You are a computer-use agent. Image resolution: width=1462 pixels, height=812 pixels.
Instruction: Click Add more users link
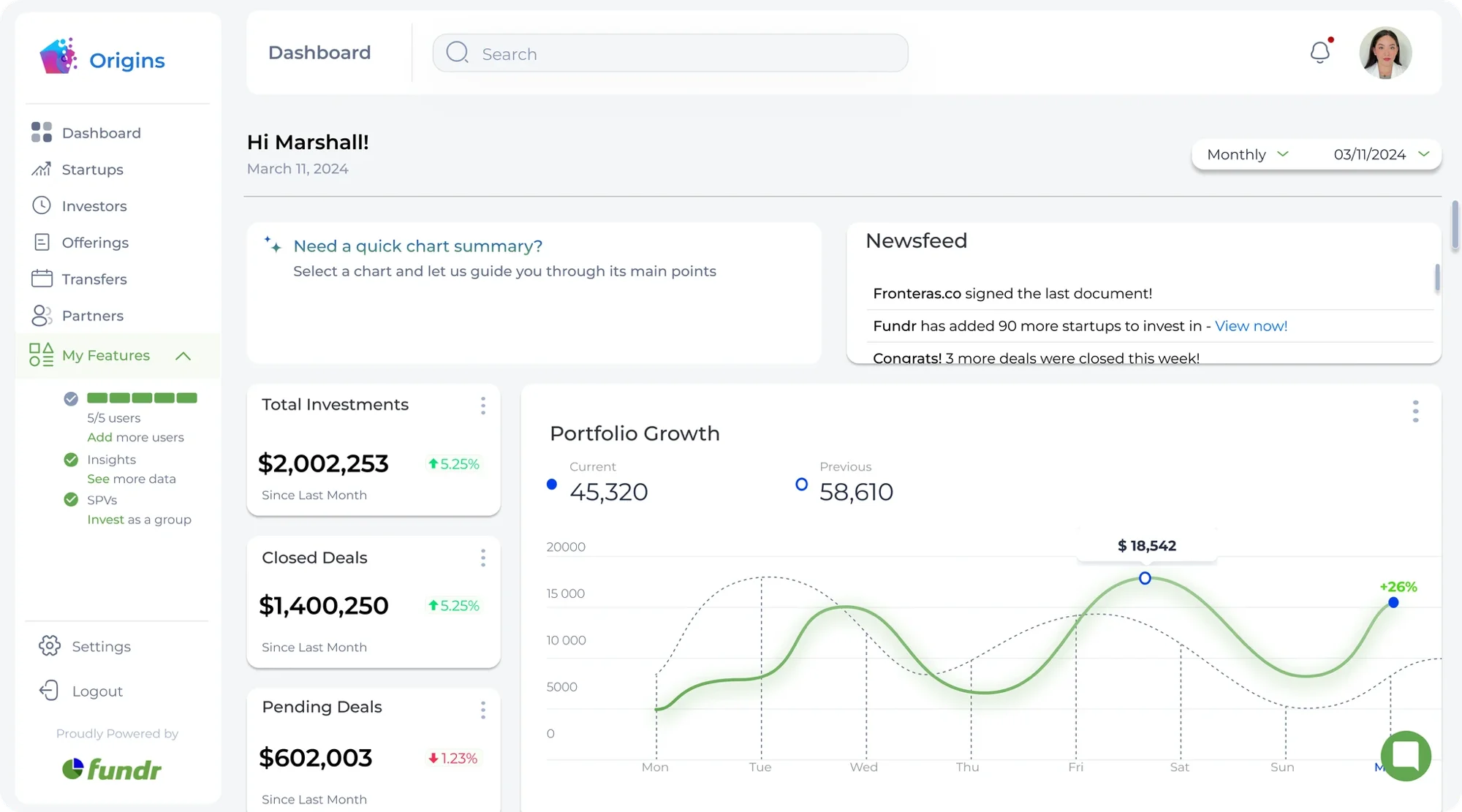(135, 437)
